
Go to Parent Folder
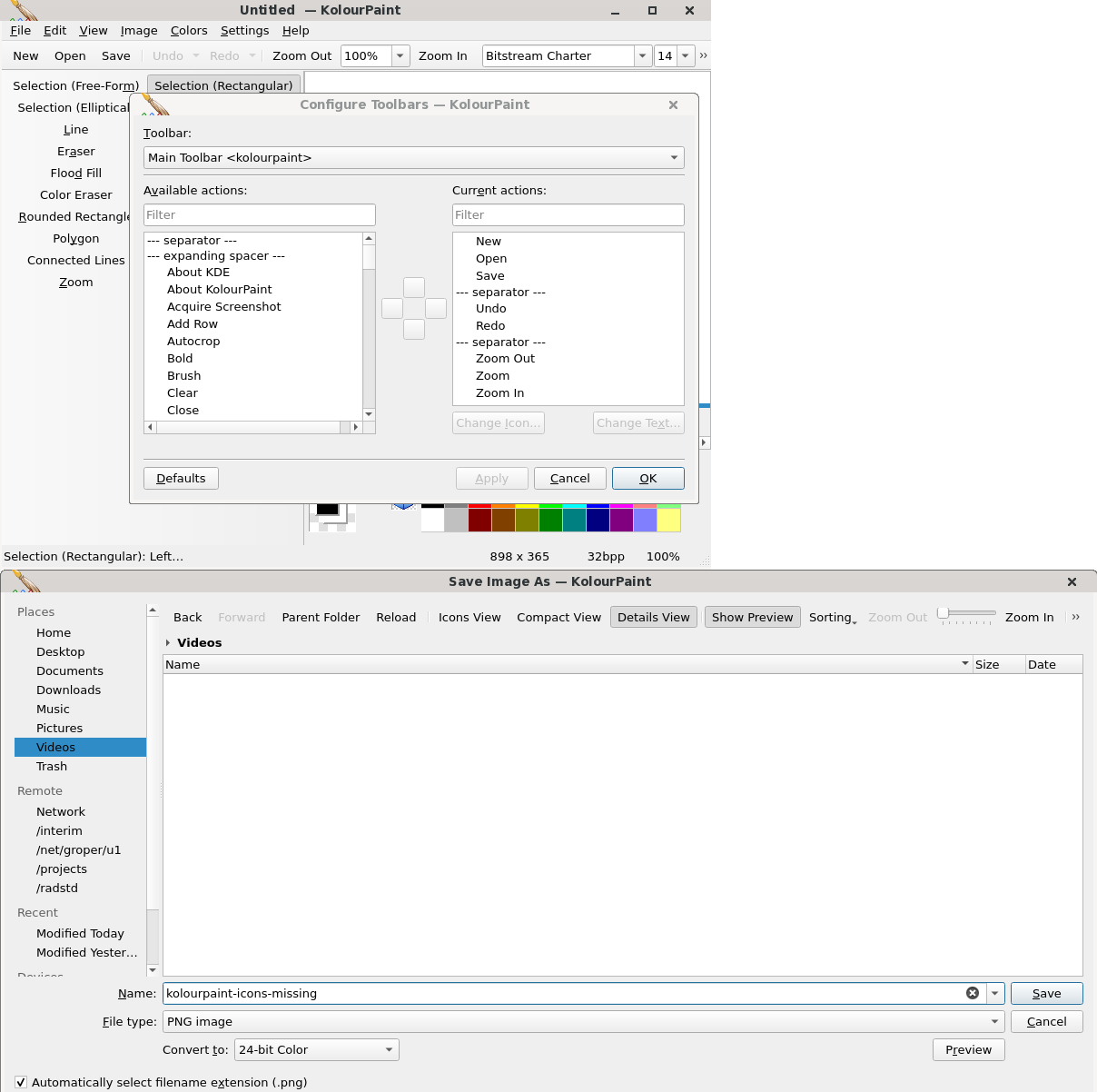[321, 617]
